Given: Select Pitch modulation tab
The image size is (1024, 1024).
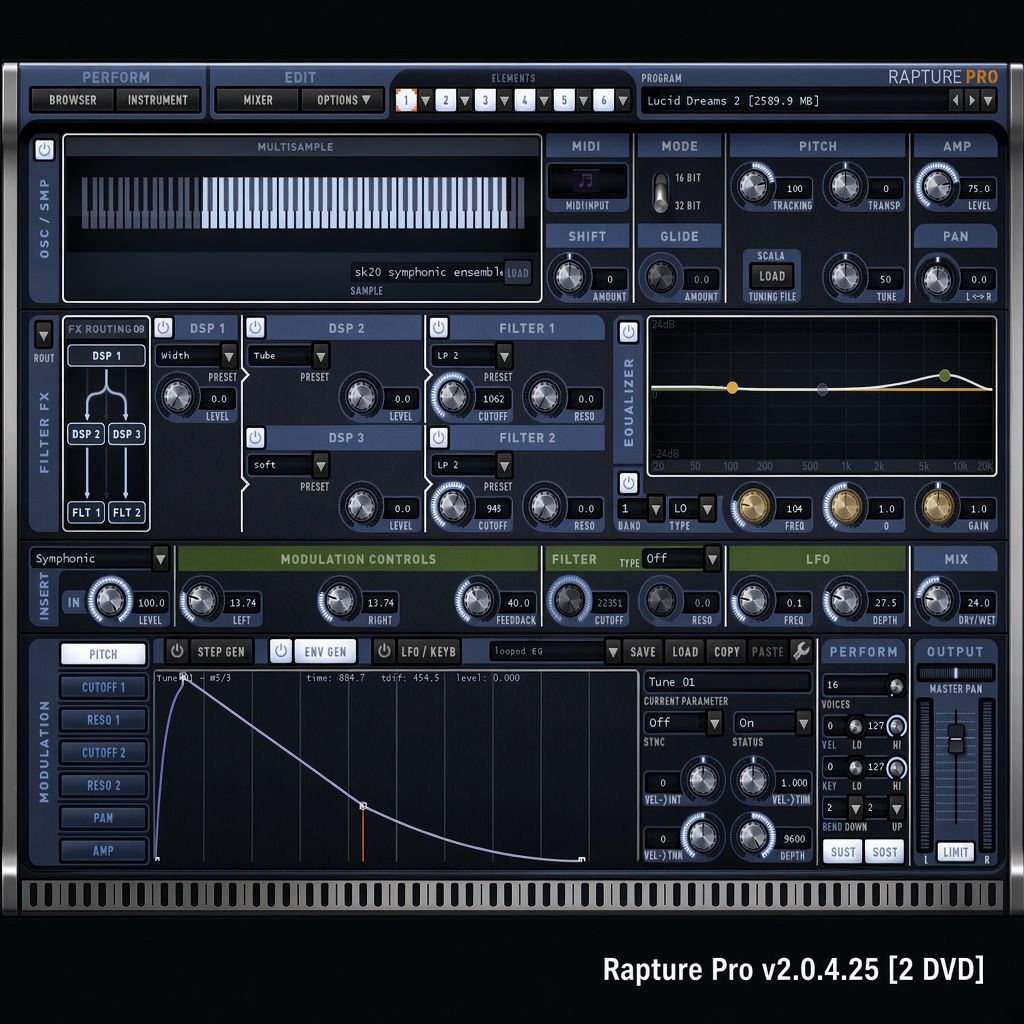Looking at the screenshot, I should click(103, 654).
